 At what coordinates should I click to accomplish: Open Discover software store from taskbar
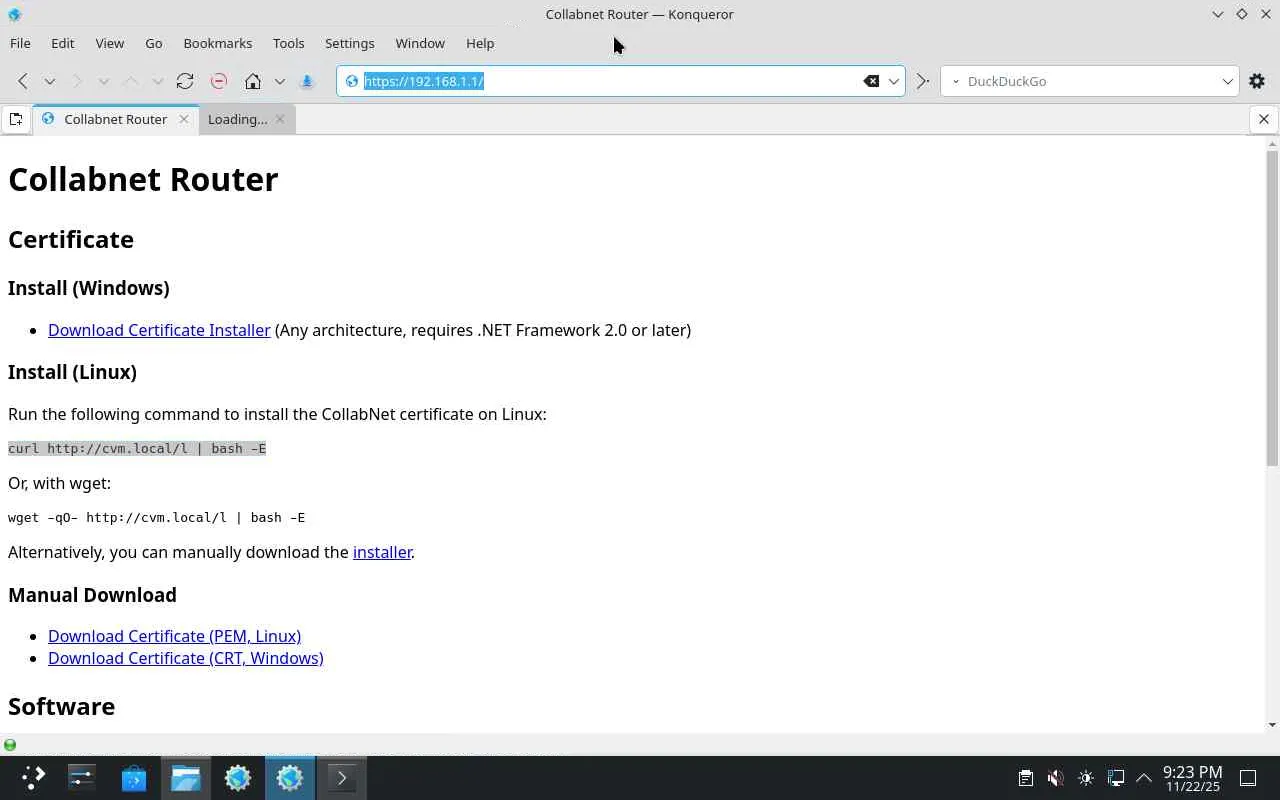click(134, 778)
